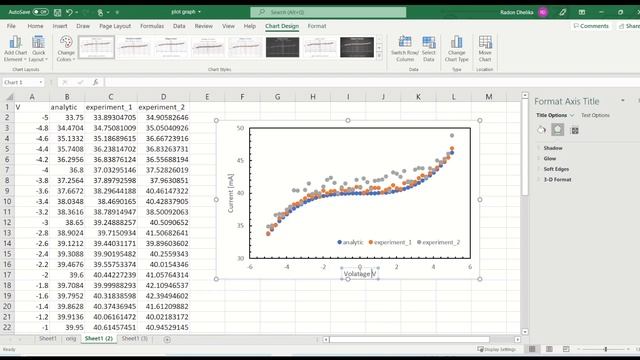
Task: Add a new sheet with plus icon
Action: (x=167, y=339)
